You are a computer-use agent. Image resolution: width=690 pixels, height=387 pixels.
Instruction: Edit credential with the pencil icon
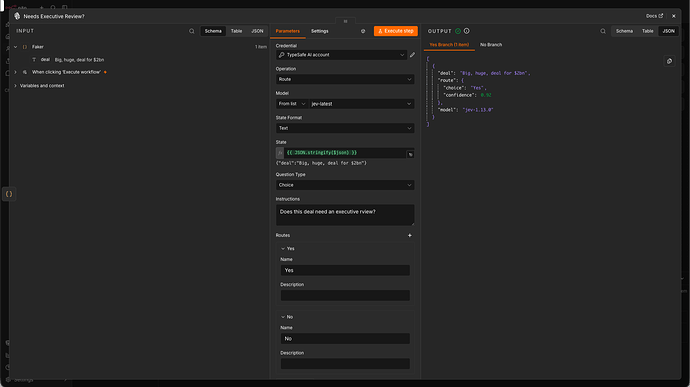[412, 55]
